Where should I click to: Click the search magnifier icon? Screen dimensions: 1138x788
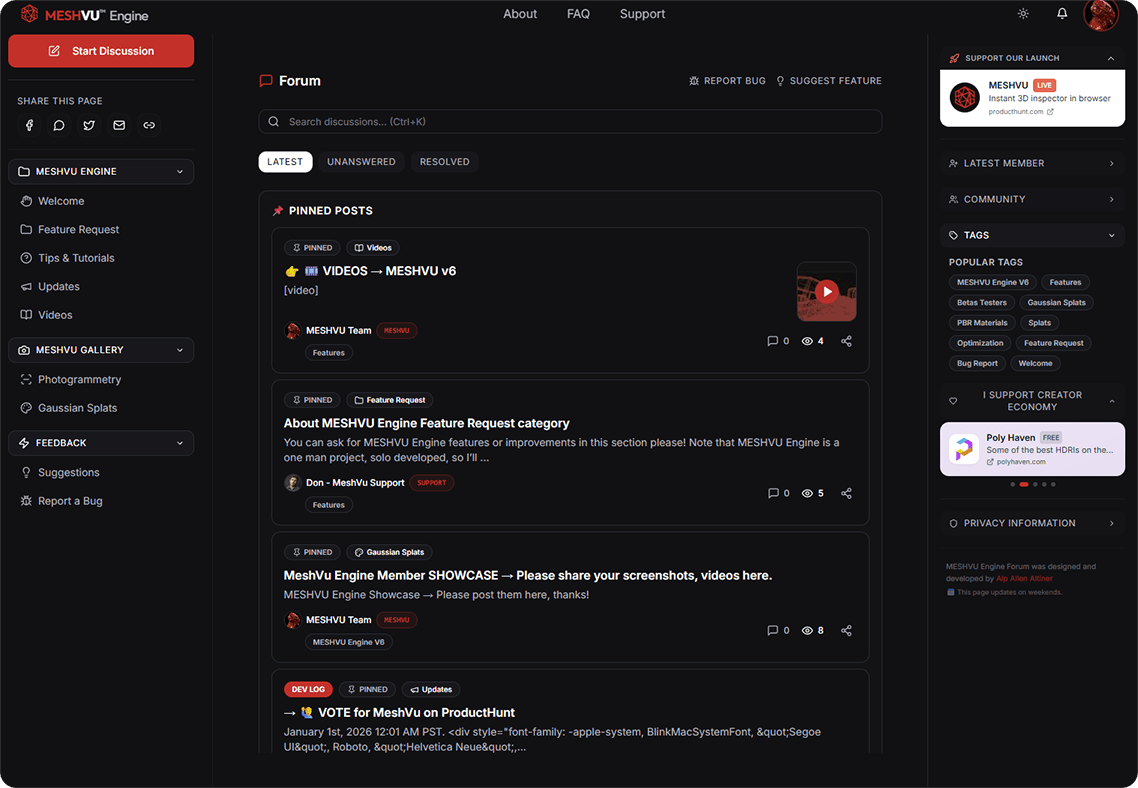(274, 122)
